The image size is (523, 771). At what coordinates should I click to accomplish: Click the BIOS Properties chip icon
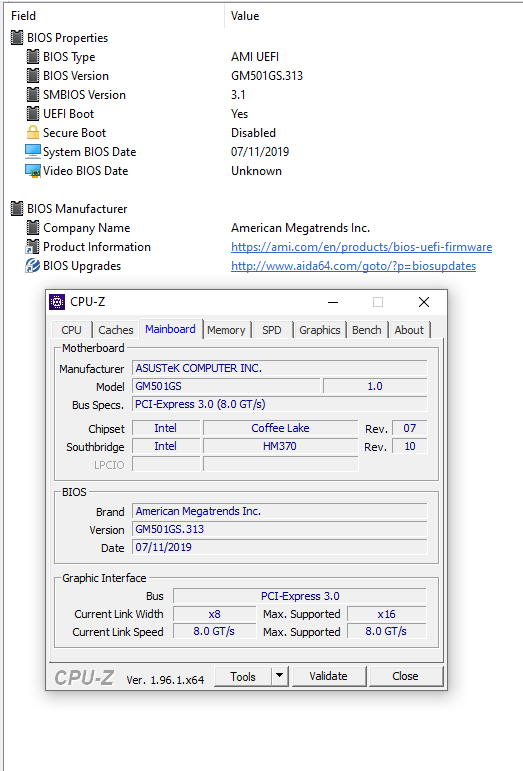click(17, 37)
